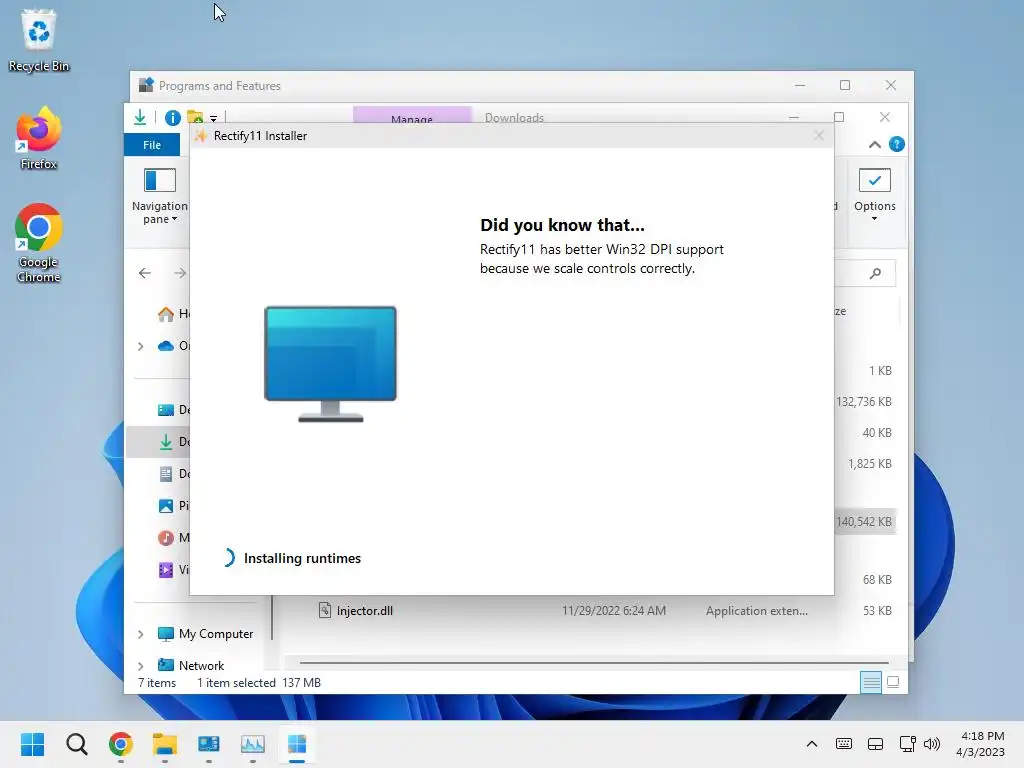Open the File tab in the Explorer ribbon
Image resolution: width=1024 pixels, height=768 pixels.
click(x=152, y=145)
